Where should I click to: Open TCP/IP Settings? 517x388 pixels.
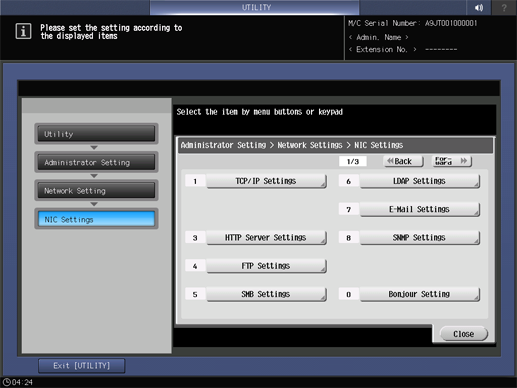[x=266, y=181]
